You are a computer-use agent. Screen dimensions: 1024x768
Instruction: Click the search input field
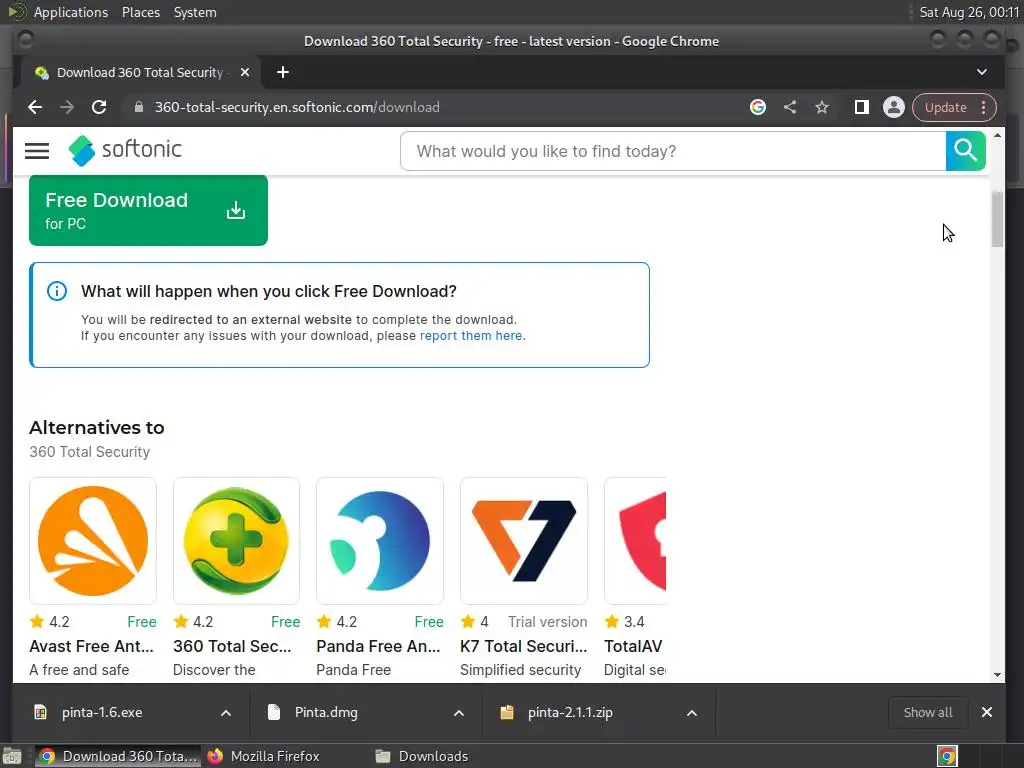(x=673, y=151)
